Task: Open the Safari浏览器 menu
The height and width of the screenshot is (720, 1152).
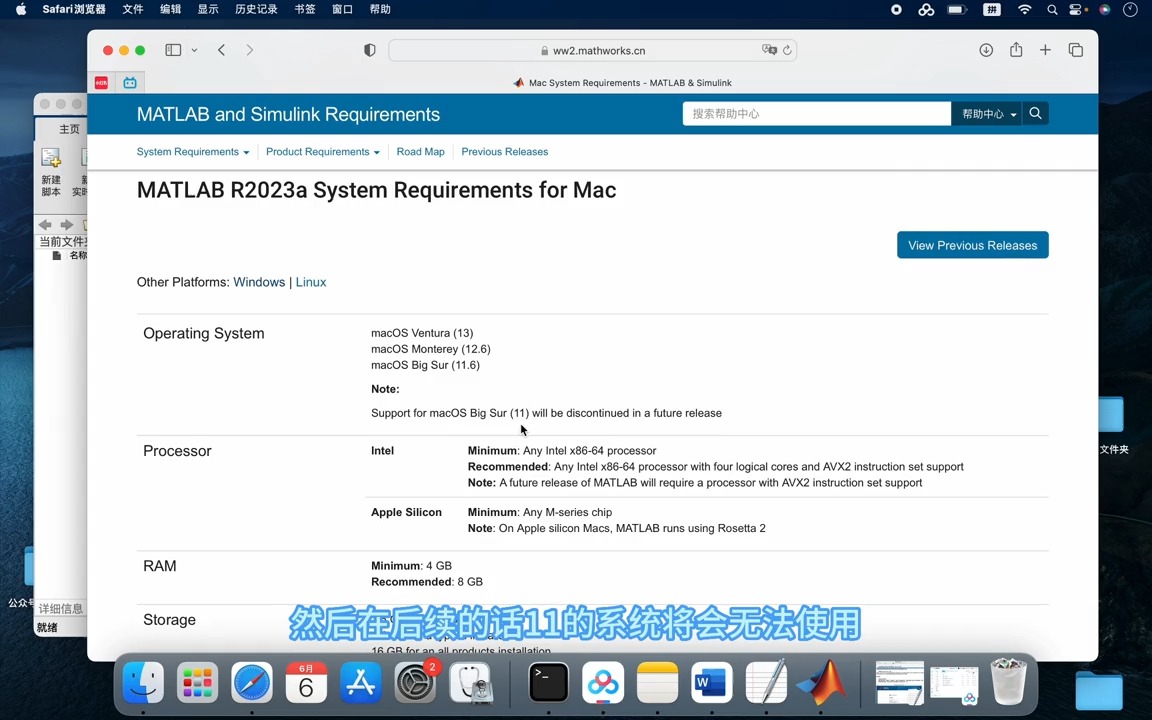Action: click(x=73, y=10)
